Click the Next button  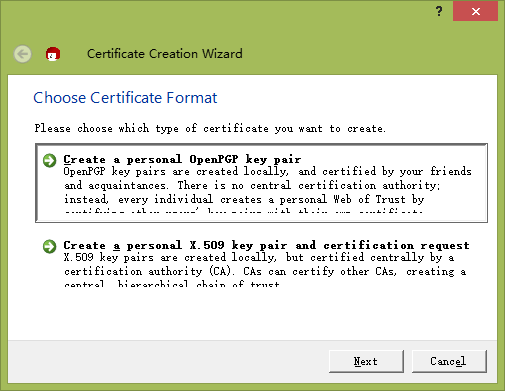click(x=366, y=361)
